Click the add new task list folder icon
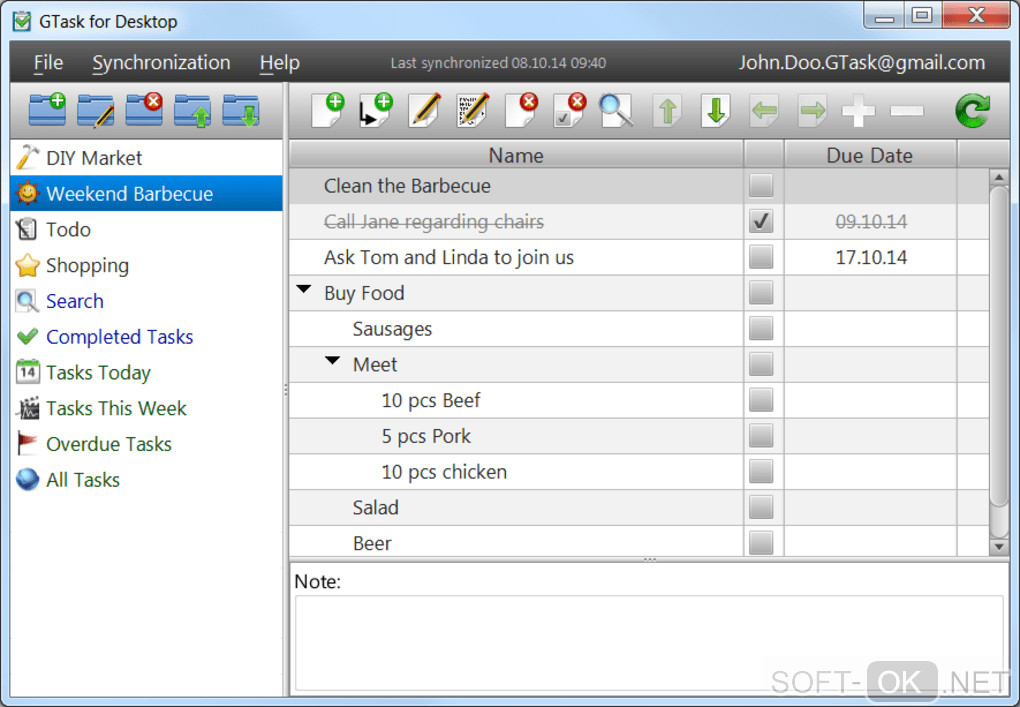Screen dimensions: 1020x707 [x=47, y=110]
